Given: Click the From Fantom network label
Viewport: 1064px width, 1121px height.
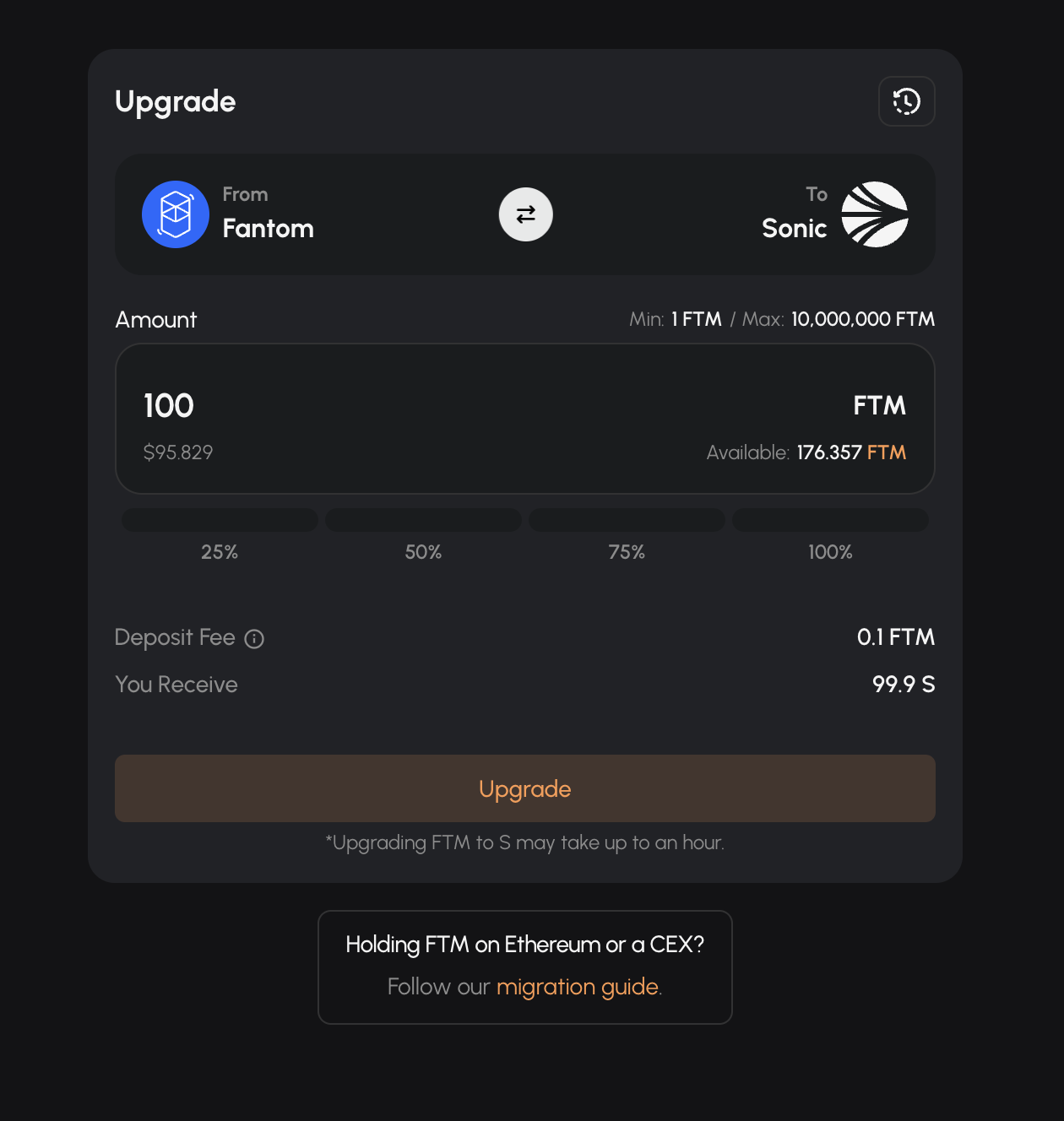Looking at the screenshot, I should pyautogui.click(x=268, y=214).
